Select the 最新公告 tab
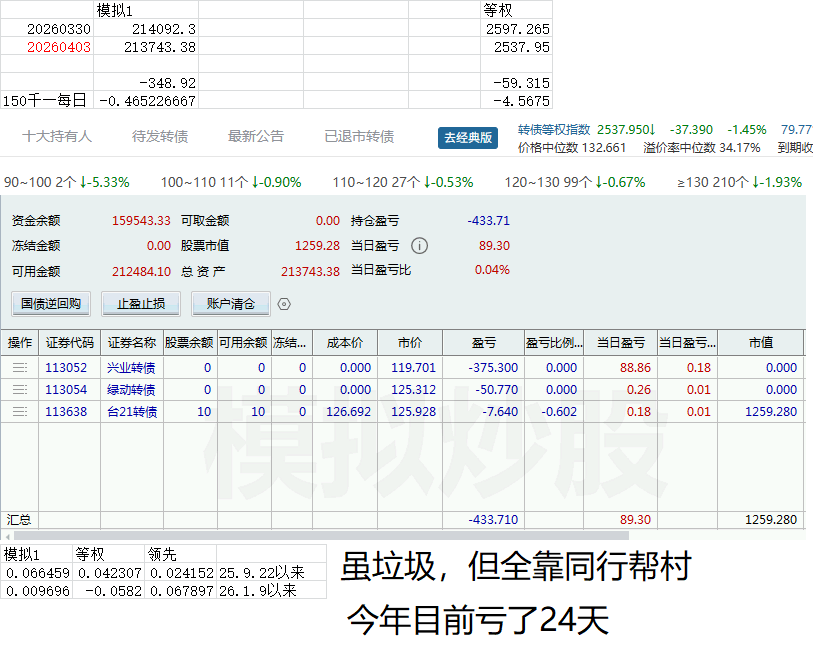This screenshot has height=647, width=813. [256, 137]
